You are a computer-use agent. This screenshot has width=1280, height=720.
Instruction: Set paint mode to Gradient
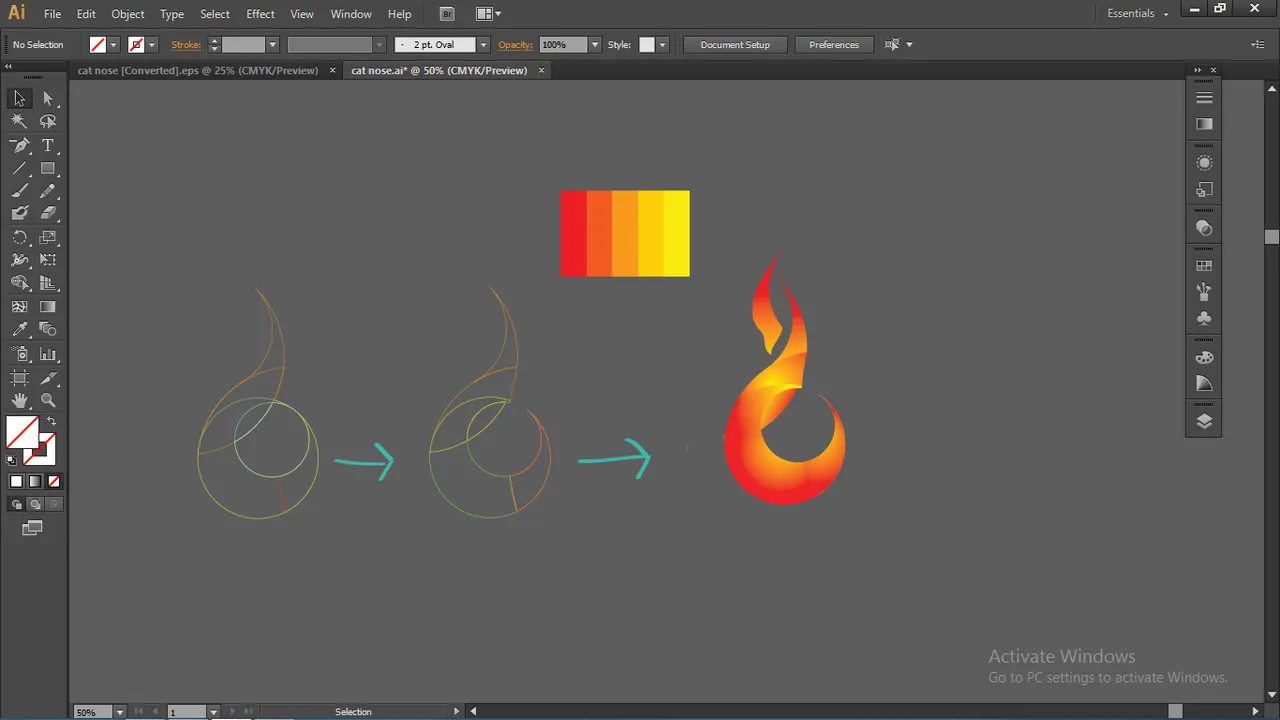point(35,481)
